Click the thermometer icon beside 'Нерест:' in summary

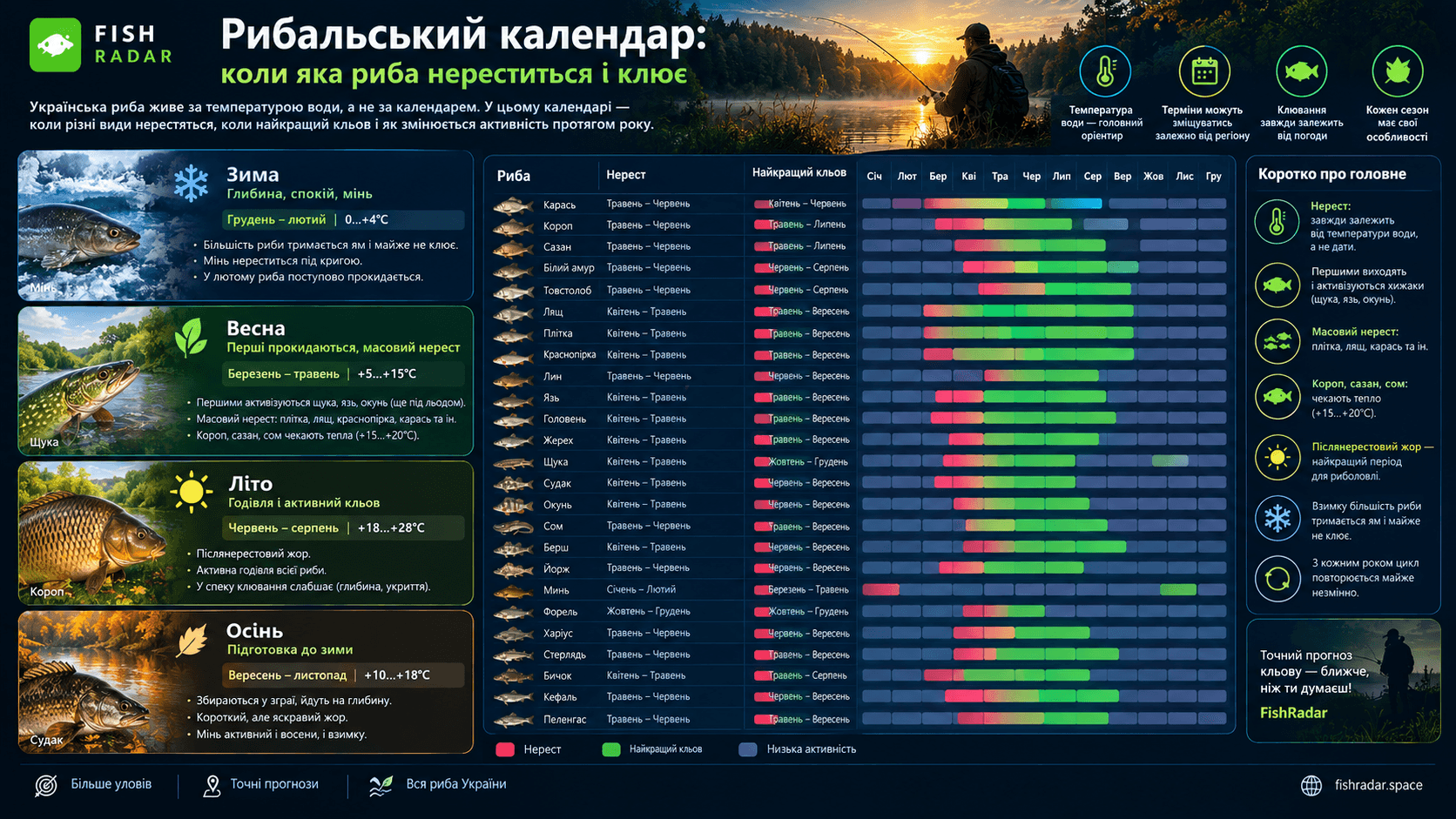1277,221
